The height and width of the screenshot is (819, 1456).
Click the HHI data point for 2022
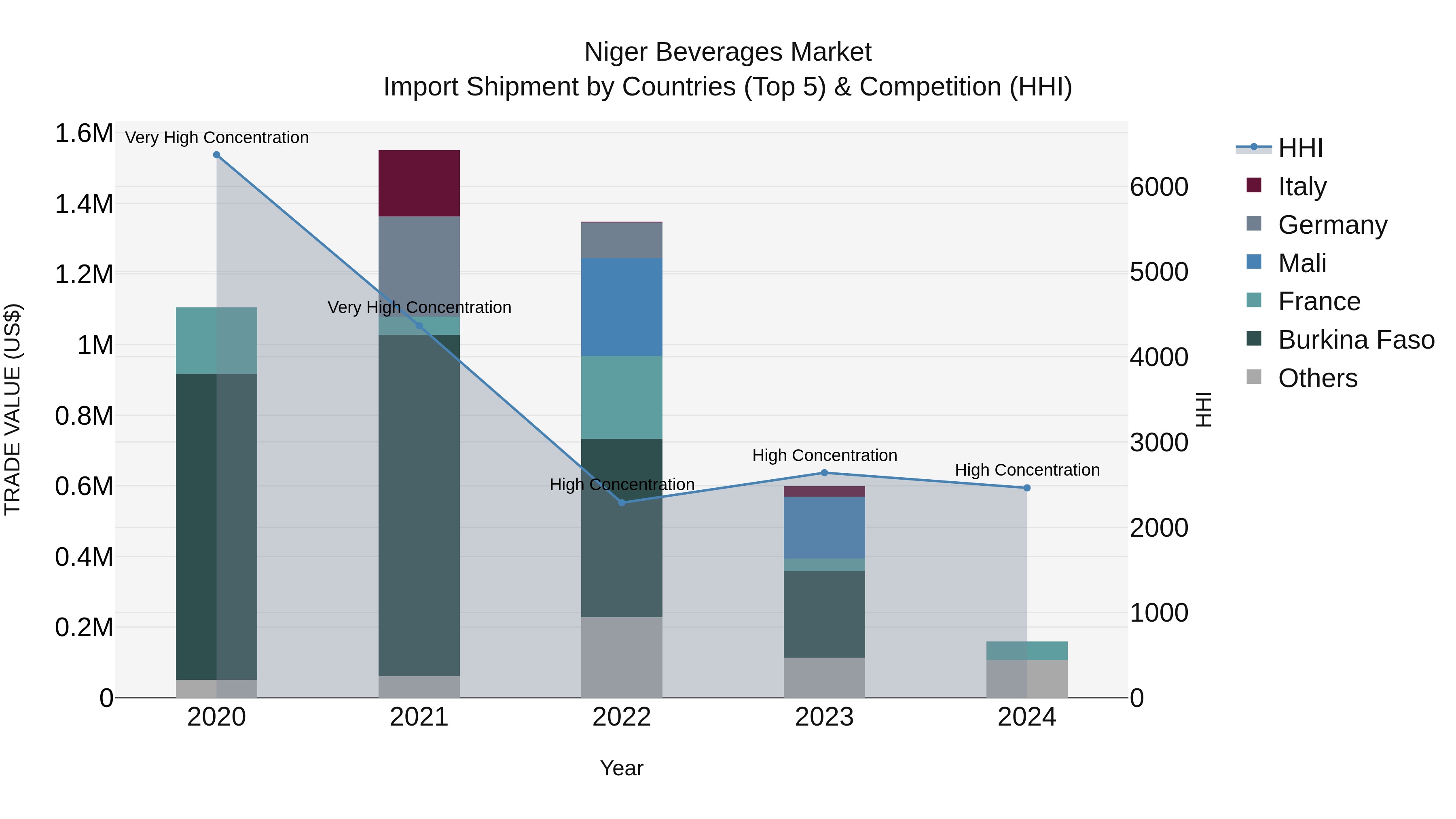click(x=622, y=502)
